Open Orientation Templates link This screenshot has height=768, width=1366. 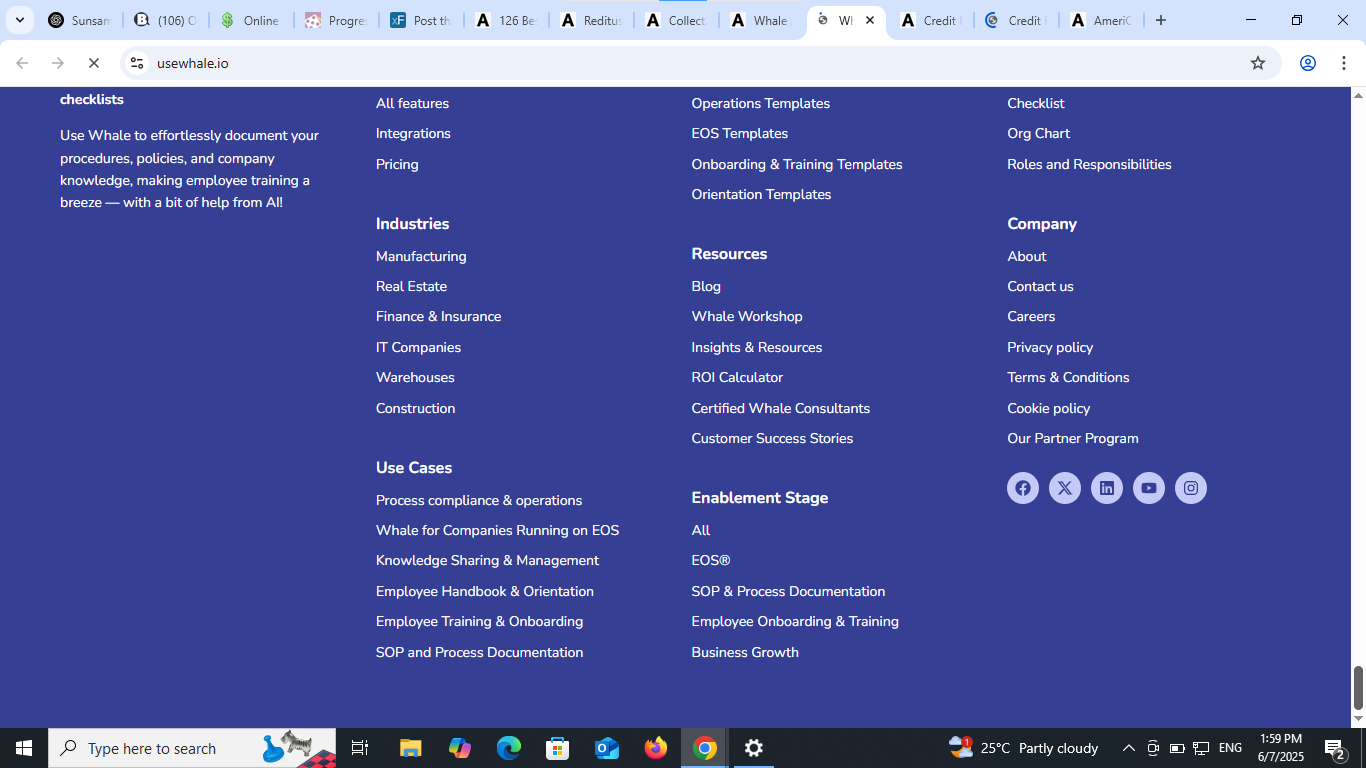tap(761, 194)
